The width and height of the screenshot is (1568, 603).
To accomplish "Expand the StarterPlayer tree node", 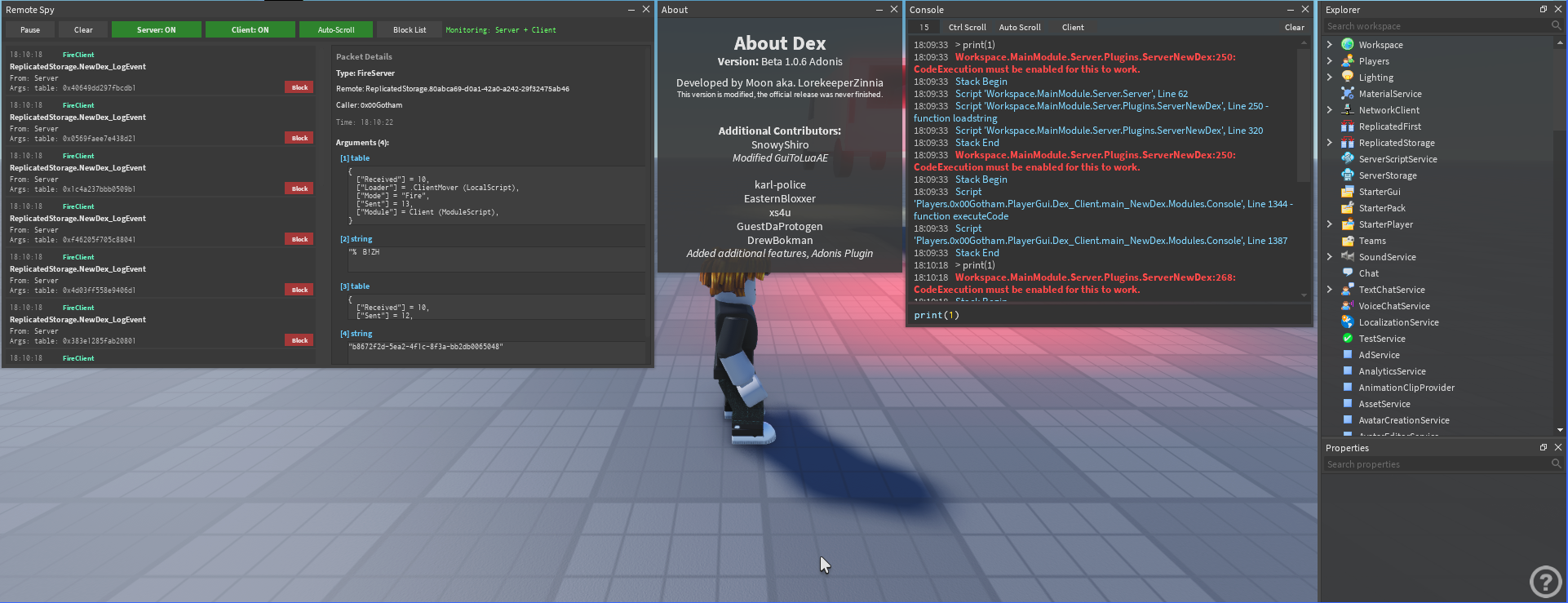I will click(x=1330, y=224).
